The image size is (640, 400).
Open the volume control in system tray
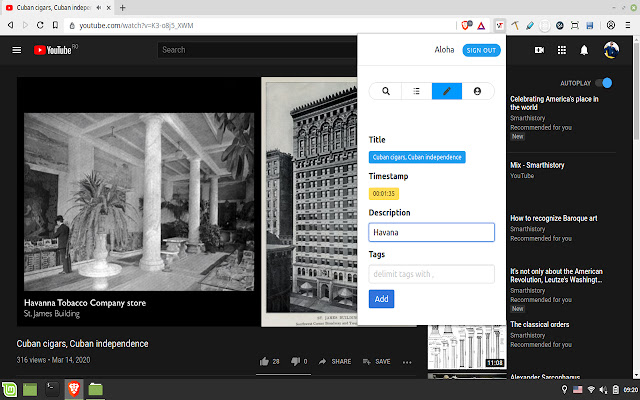pos(603,390)
